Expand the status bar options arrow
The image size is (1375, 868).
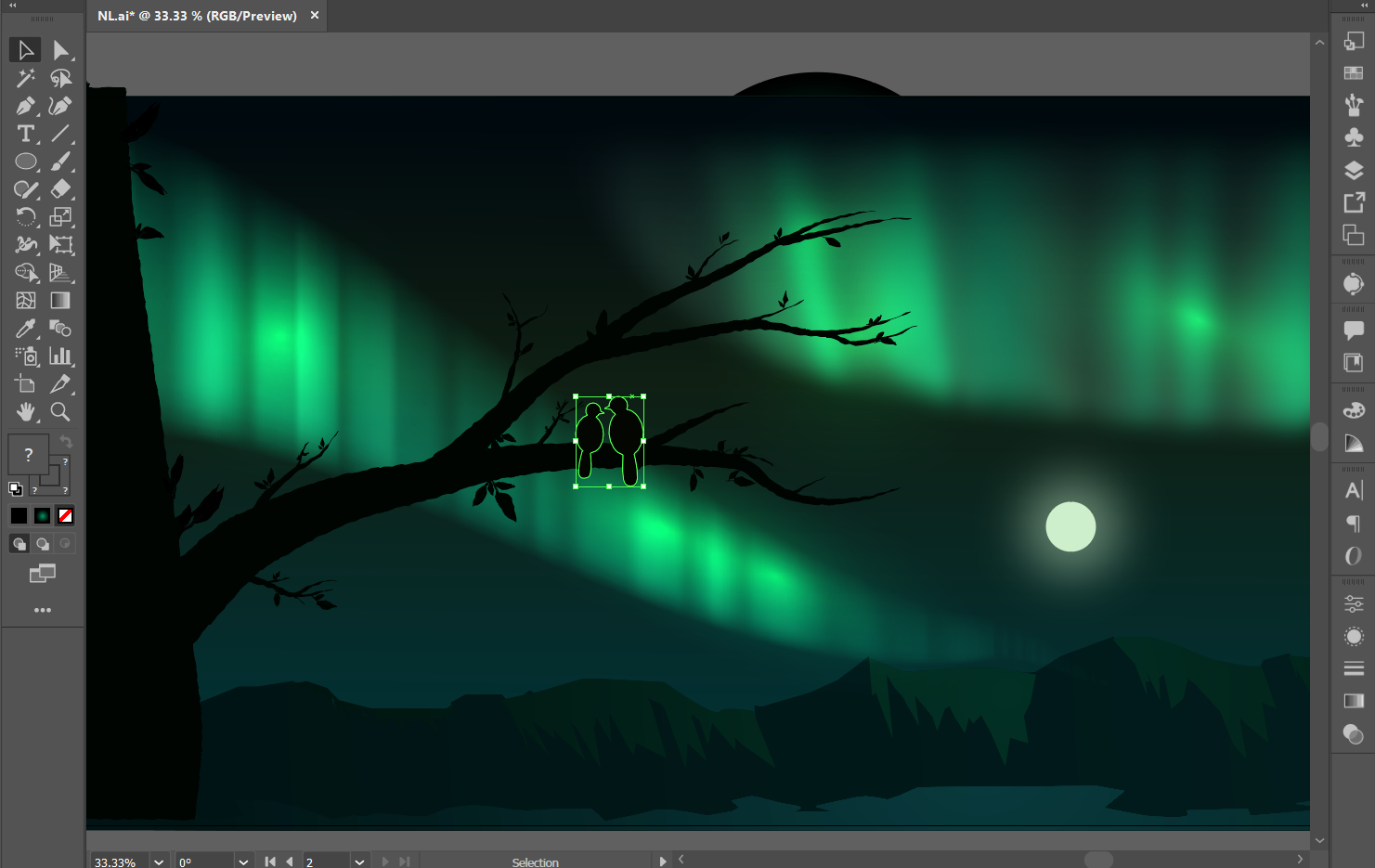[663, 862]
